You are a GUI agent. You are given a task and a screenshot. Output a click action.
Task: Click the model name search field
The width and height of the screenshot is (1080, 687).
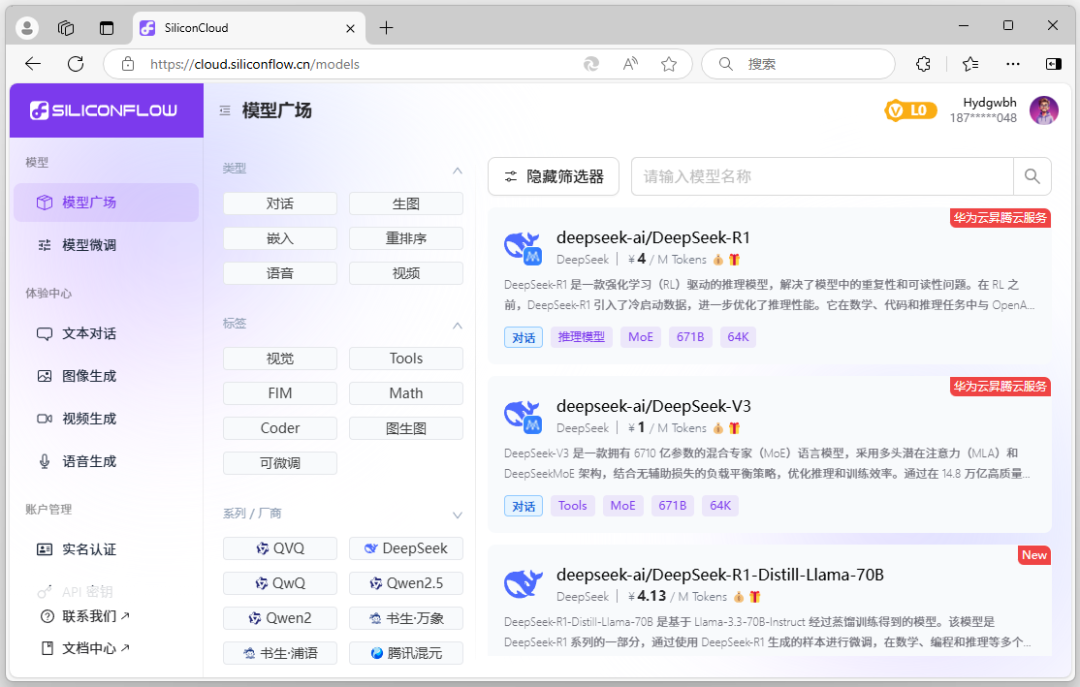(820, 176)
